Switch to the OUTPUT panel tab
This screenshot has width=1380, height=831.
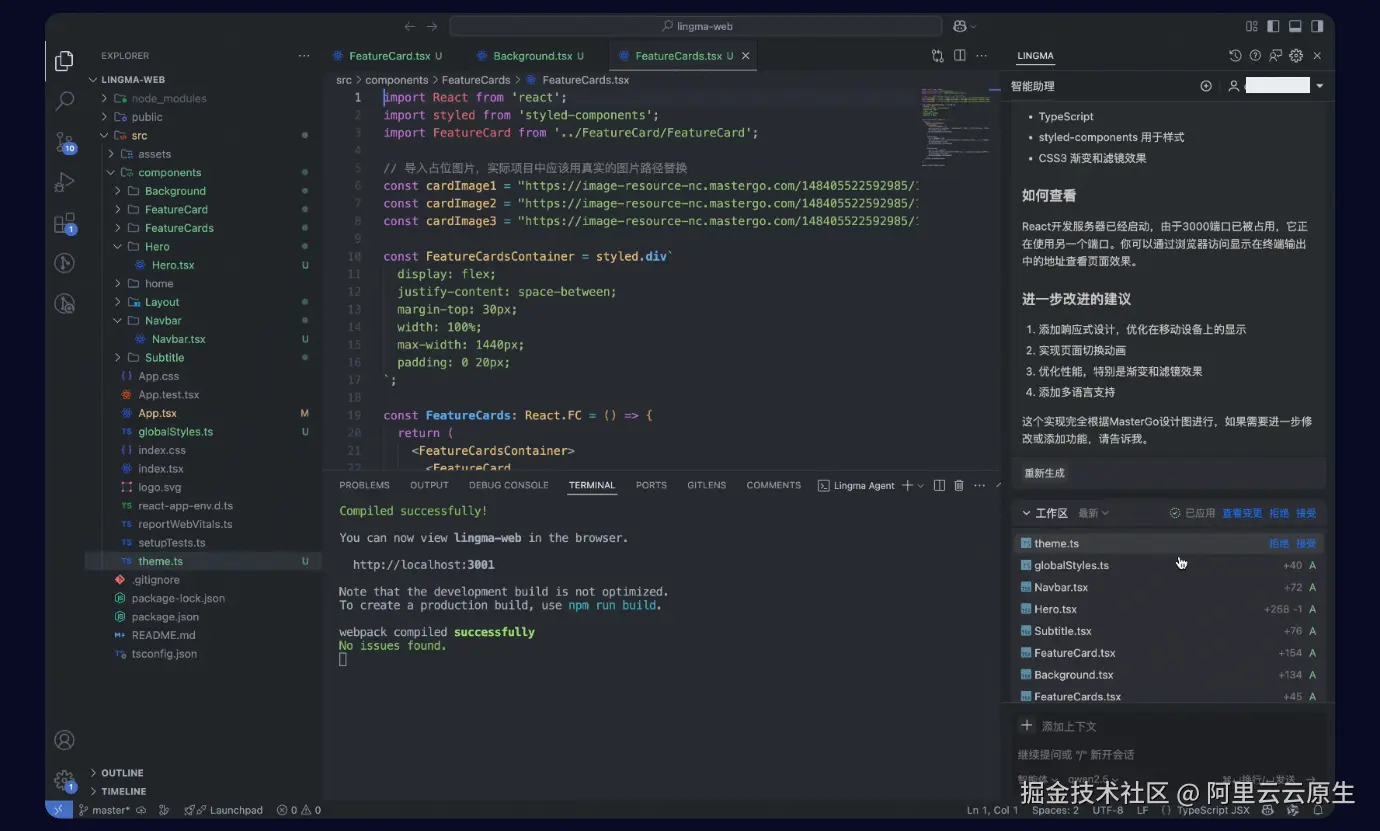(x=429, y=485)
